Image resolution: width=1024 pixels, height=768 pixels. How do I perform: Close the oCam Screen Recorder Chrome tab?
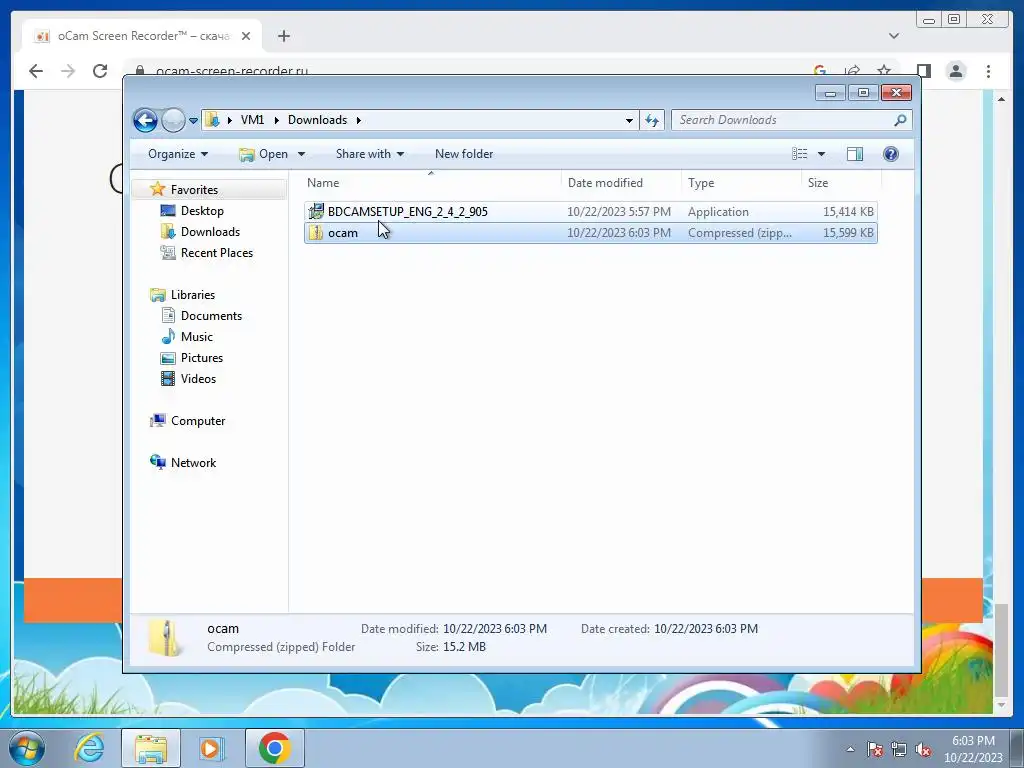(x=246, y=37)
